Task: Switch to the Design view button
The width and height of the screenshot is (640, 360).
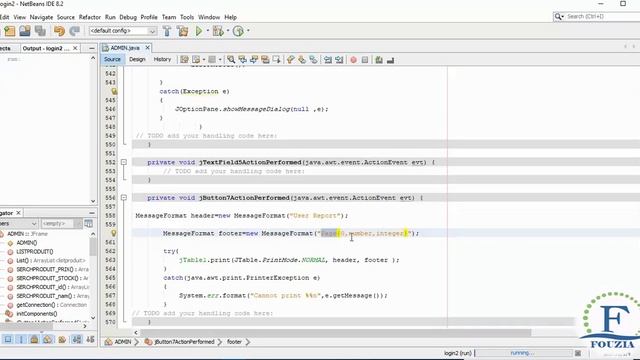Action: pos(137,60)
